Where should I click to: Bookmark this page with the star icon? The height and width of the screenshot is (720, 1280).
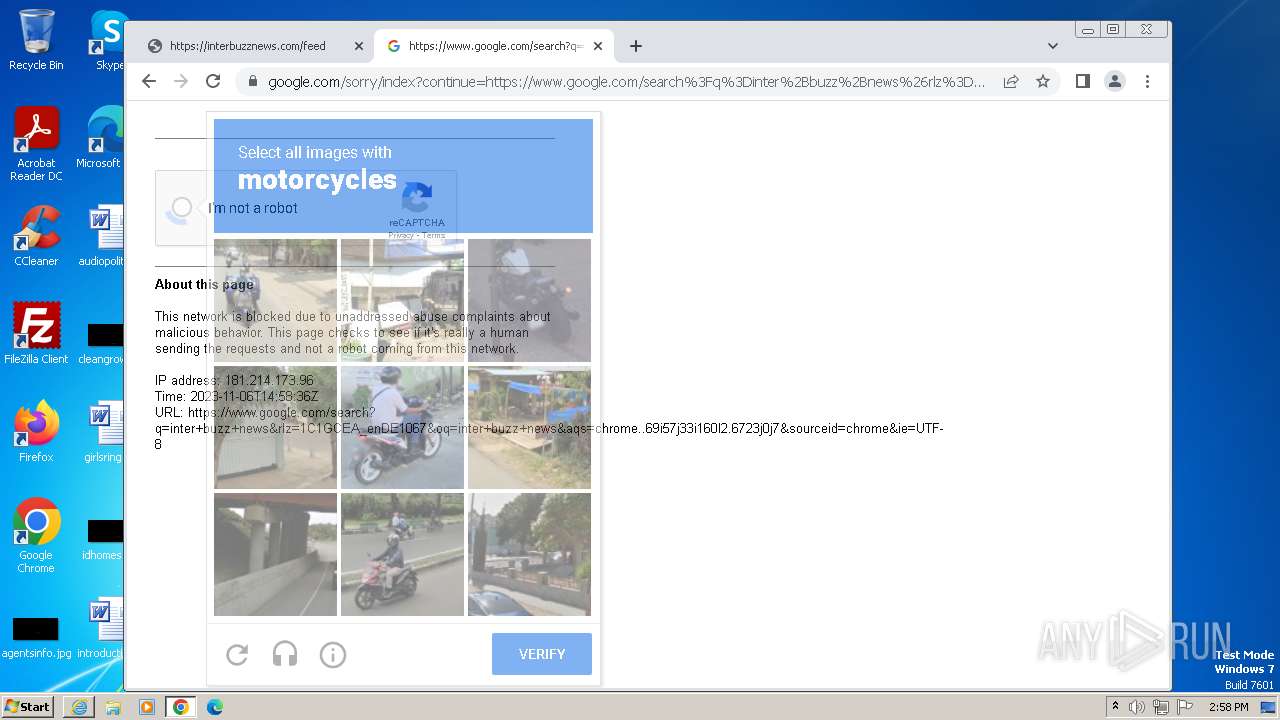pos(1043,81)
